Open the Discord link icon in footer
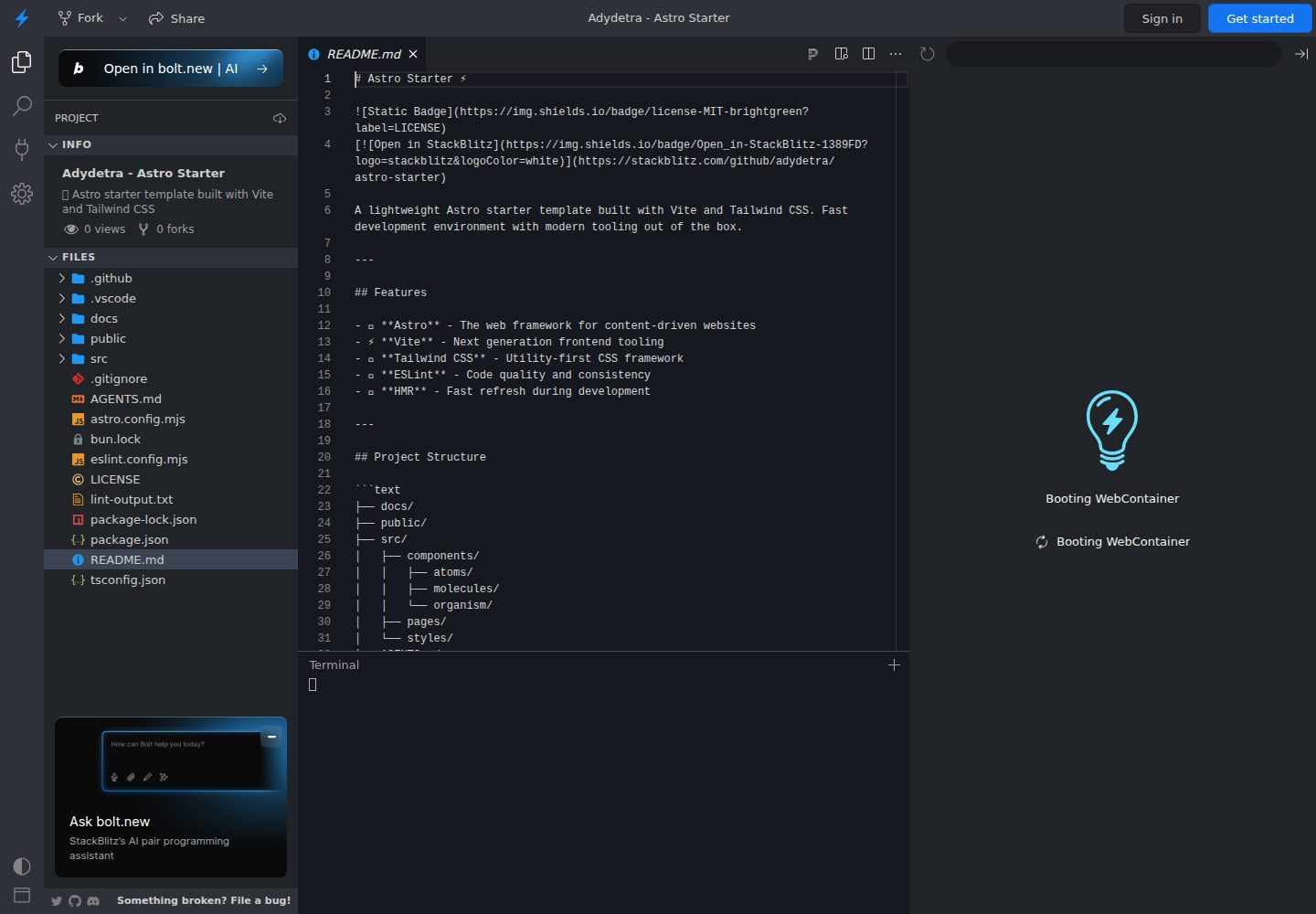 (93, 901)
